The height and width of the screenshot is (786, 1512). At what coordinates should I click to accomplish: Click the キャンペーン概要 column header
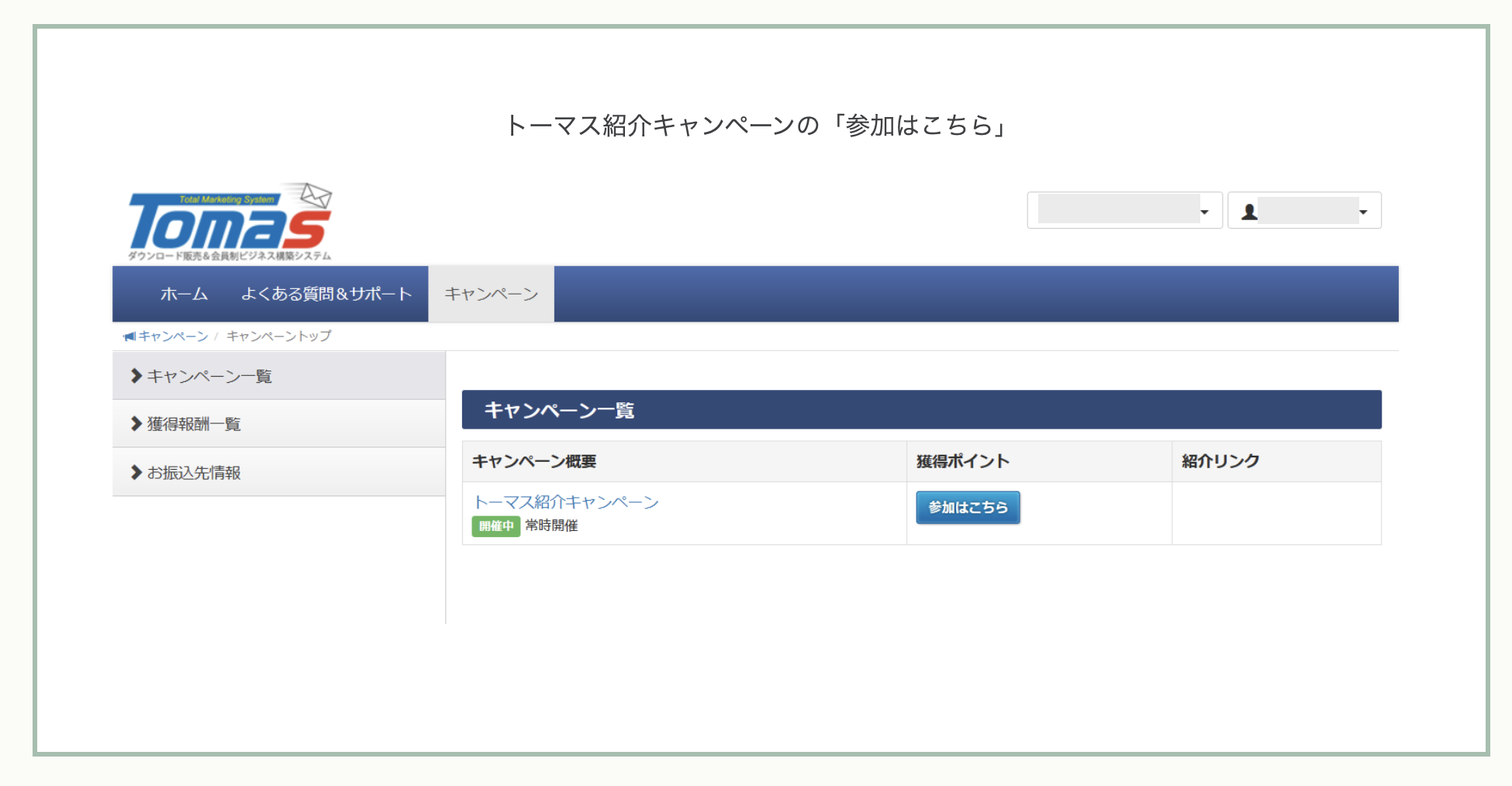534,462
